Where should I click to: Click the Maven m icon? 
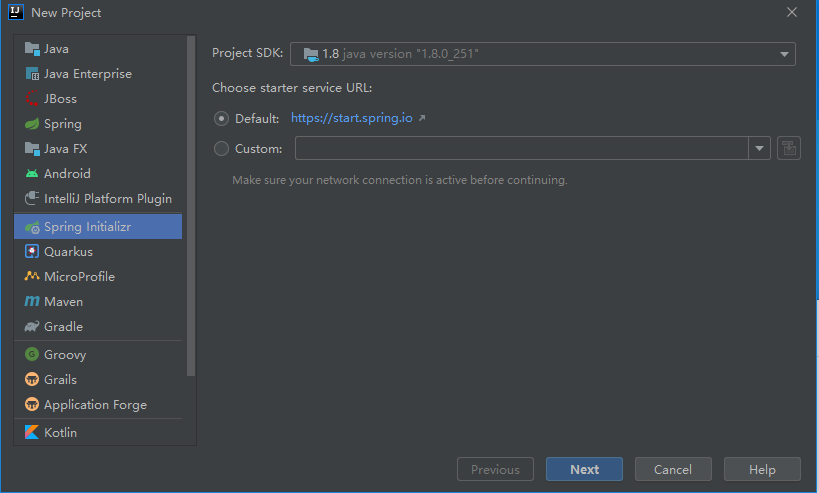click(x=32, y=301)
